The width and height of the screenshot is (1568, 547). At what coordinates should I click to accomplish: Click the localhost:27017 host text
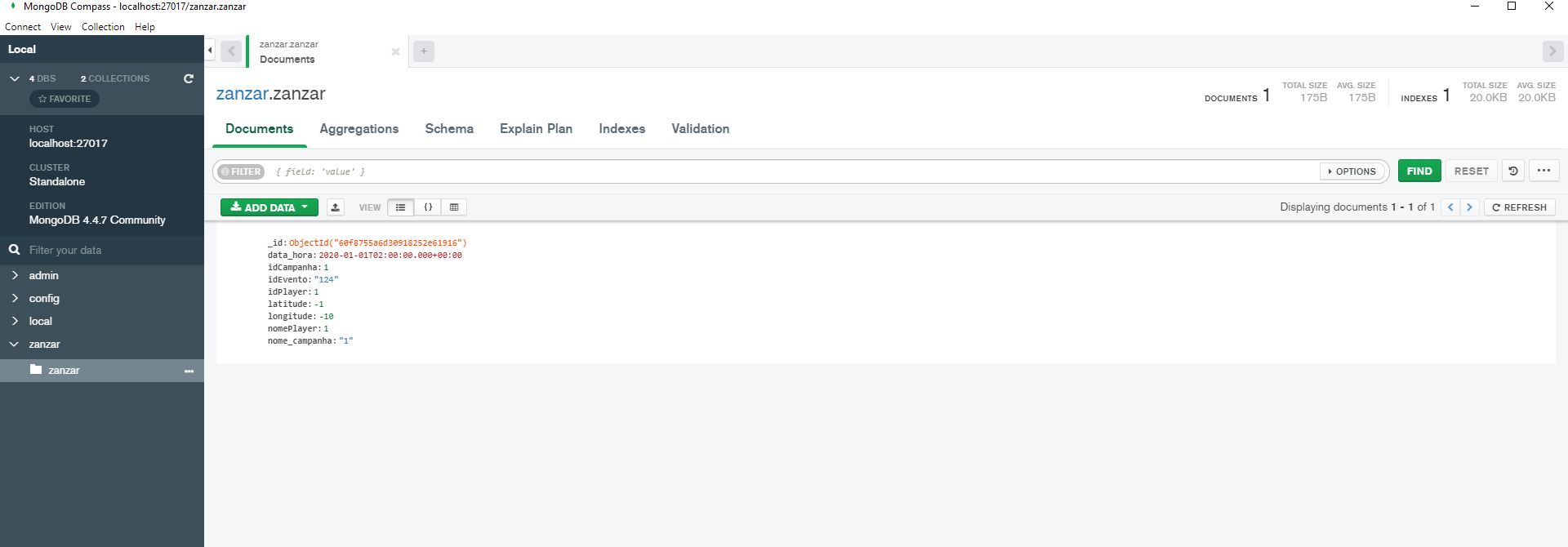point(69,144)
